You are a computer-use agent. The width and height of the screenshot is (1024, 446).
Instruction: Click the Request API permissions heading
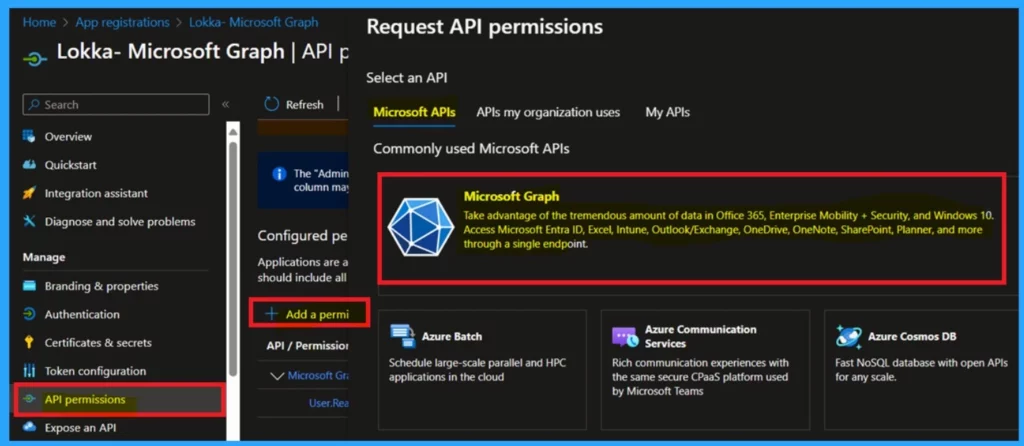point(485,27)
